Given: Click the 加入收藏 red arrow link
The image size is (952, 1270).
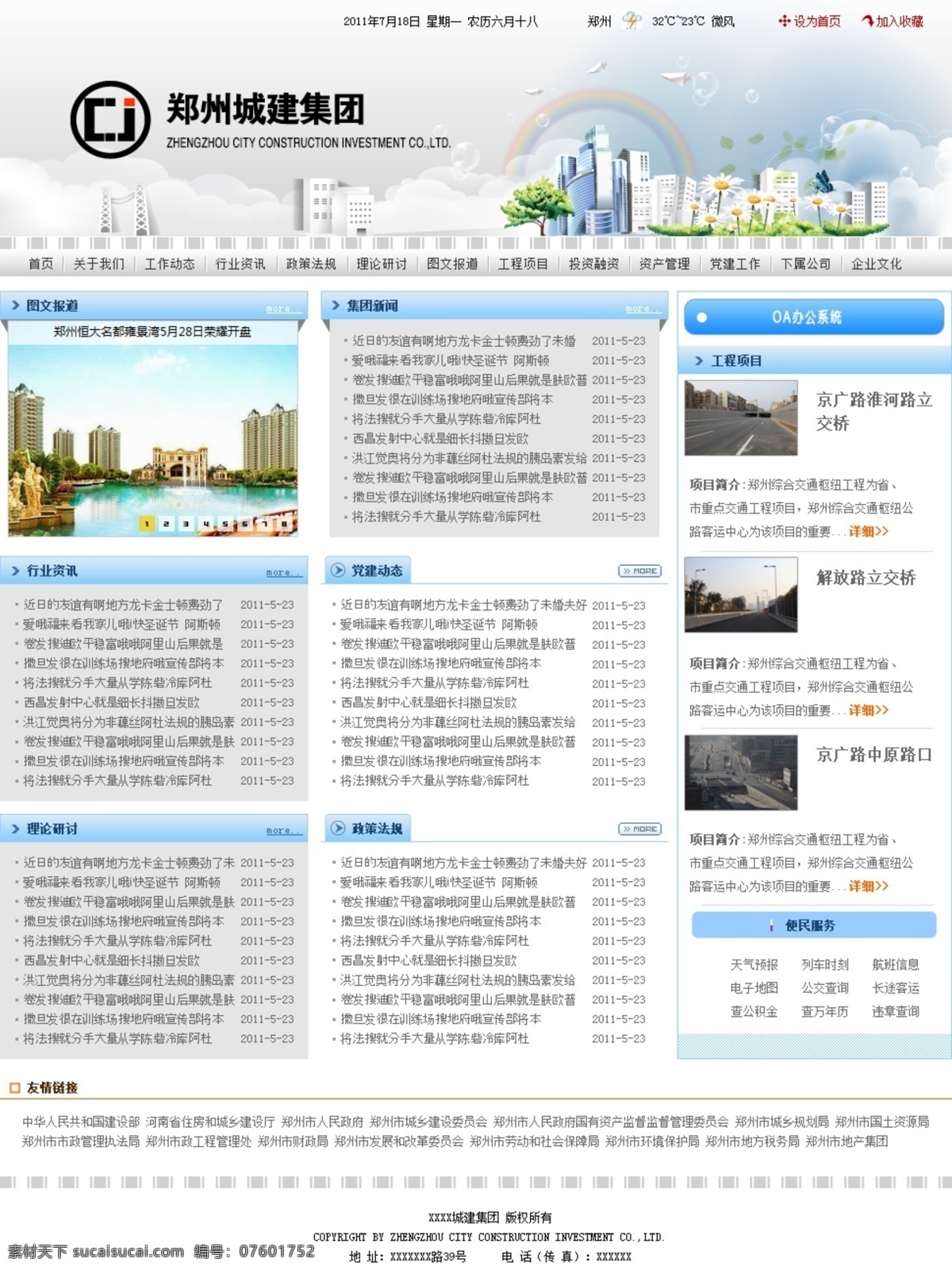Looking at the screenshot, I should point(892,21).
